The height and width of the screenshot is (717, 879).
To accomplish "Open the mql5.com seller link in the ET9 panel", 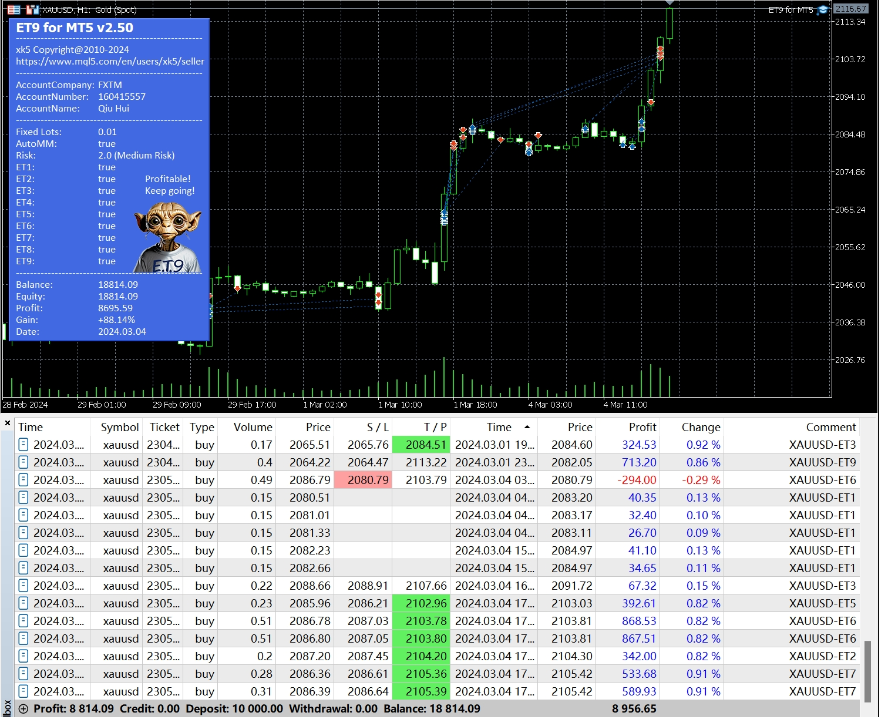I will pos(110,62).
